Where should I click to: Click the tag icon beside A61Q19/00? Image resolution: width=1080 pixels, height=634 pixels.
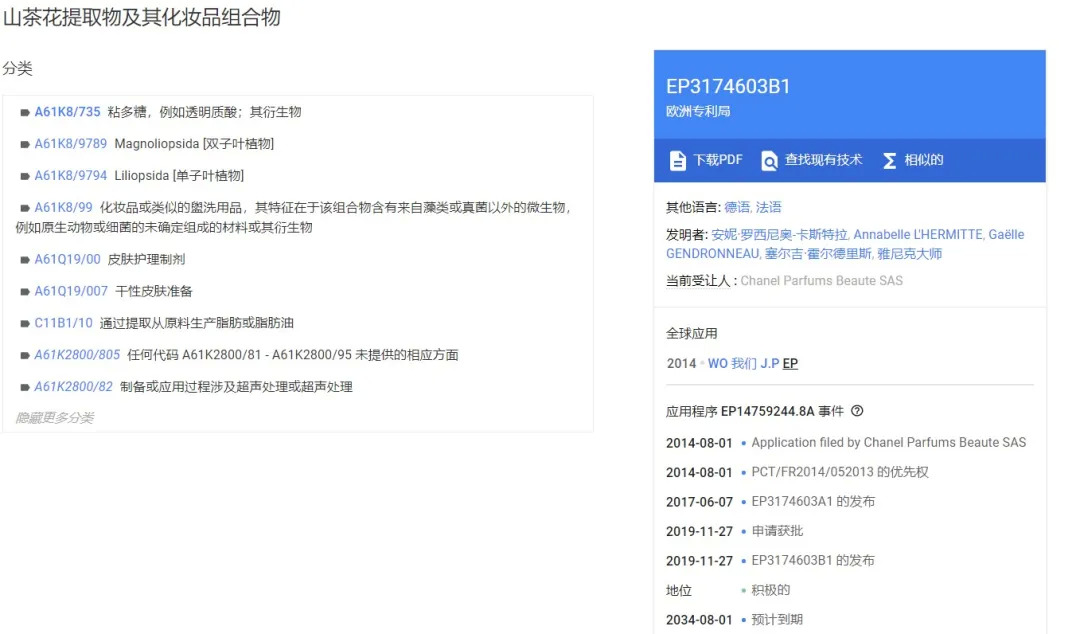pos(25,260)
